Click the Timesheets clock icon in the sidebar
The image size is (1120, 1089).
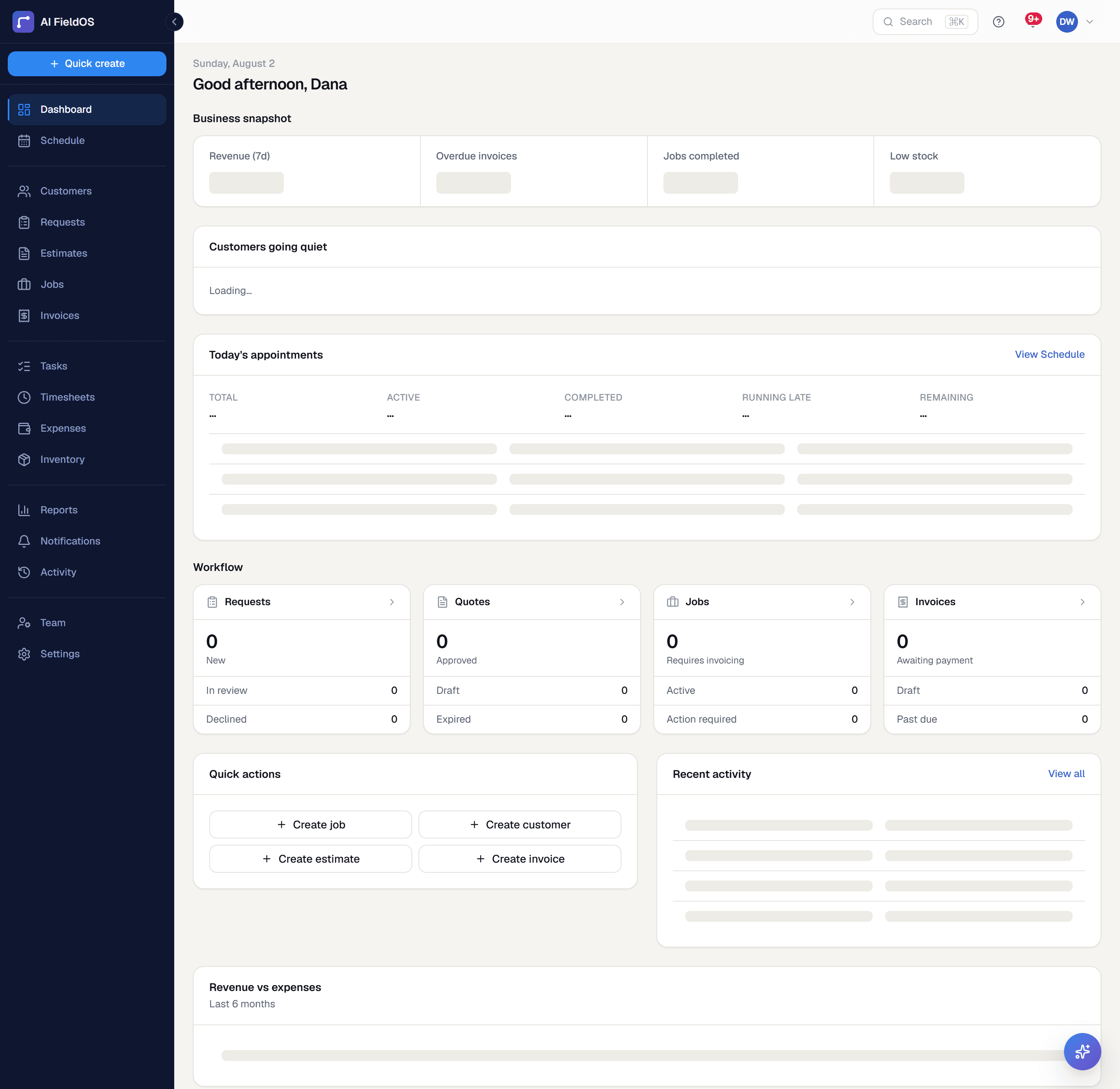pyautogui.click(x=24, y=397)
